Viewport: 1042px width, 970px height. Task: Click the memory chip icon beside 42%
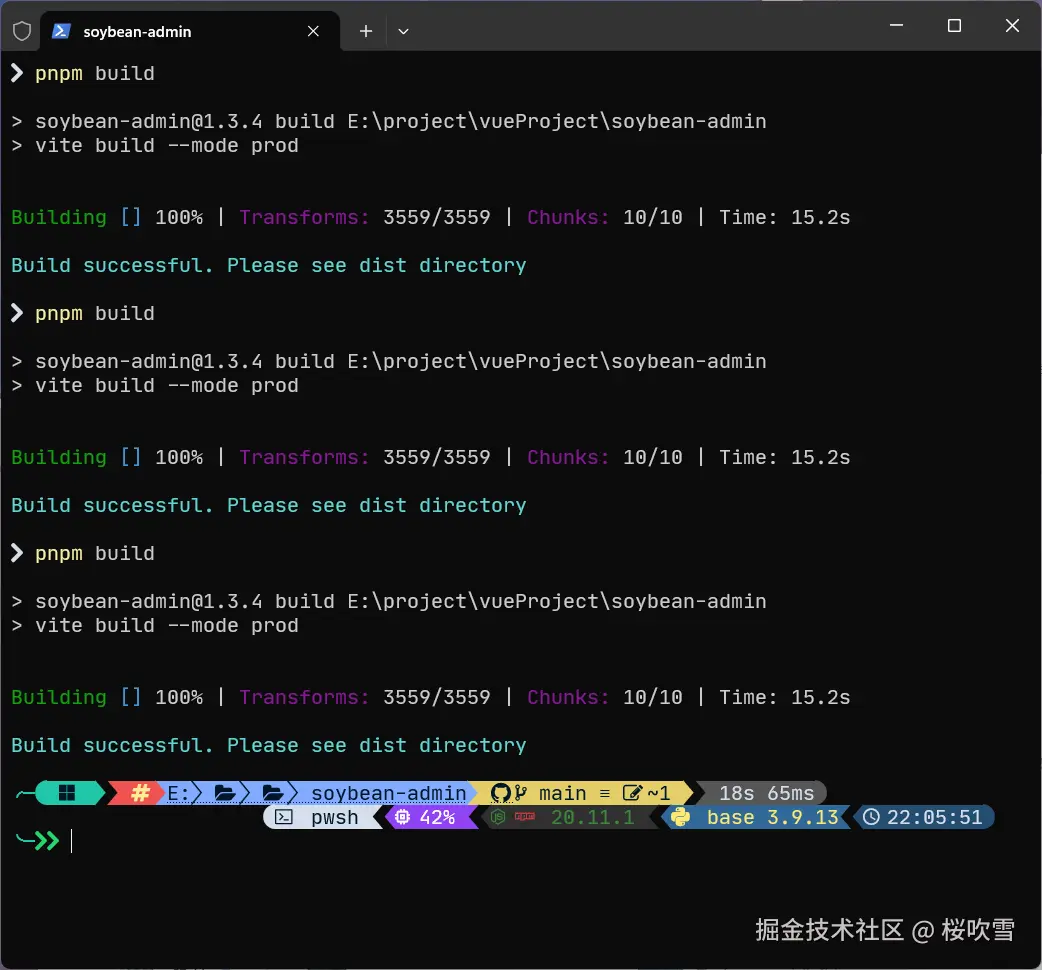pyautogui.click(x=402, y=817)
